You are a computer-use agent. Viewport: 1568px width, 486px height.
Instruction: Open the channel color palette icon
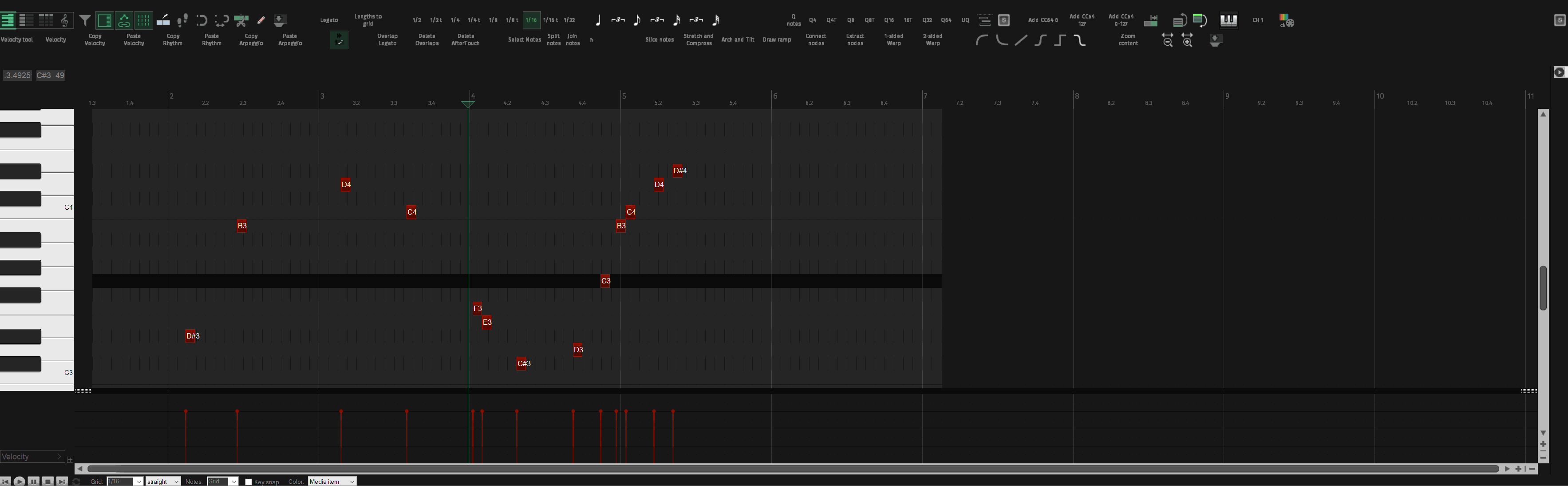coord(1286,21)
